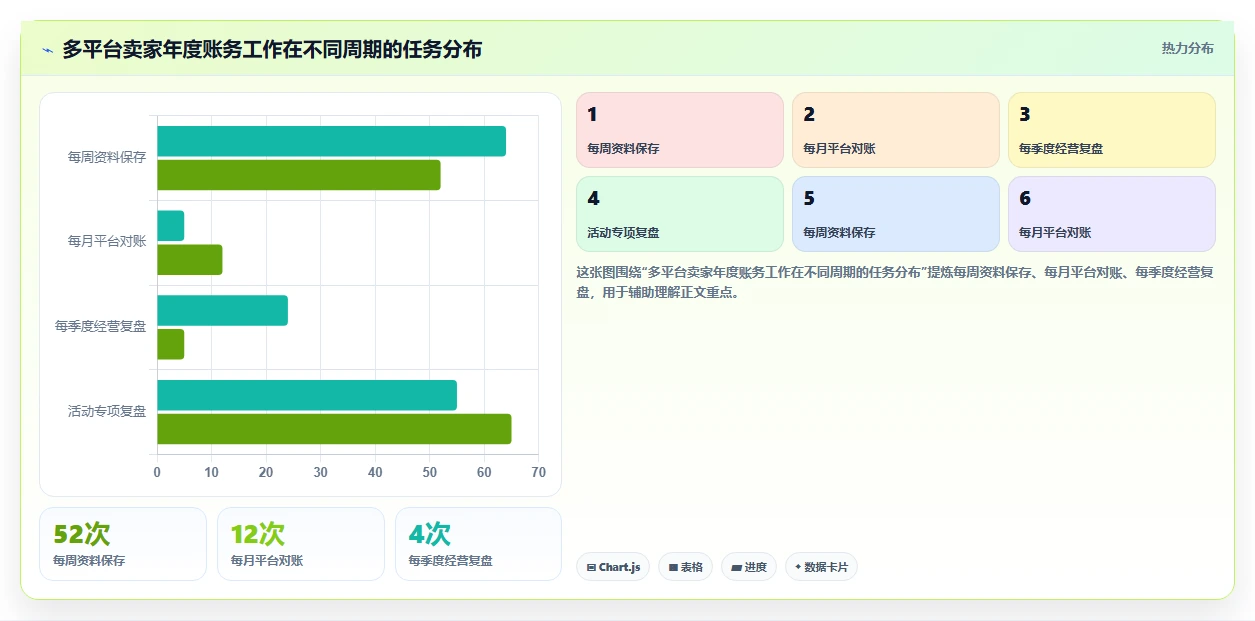The width and height of the screenshot is (1255, 621).
Task: Click the 活动专项复盘 y-axis label
Action: coord(107,411)
